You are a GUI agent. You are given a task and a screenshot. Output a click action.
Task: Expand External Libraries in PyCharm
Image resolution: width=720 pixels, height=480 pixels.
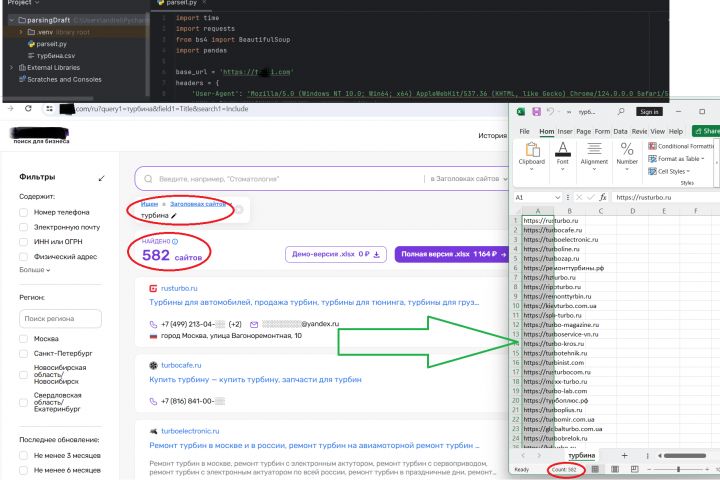pos(11,68)
